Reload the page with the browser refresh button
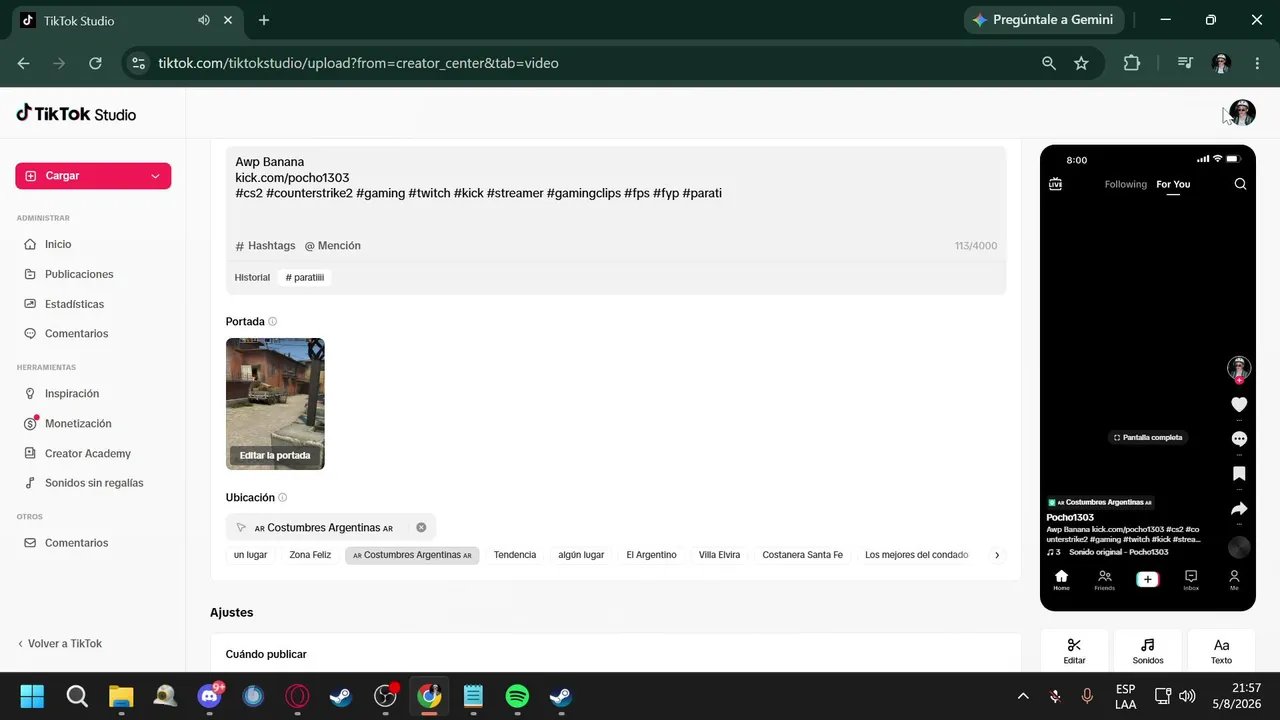 tap(95, 63)
